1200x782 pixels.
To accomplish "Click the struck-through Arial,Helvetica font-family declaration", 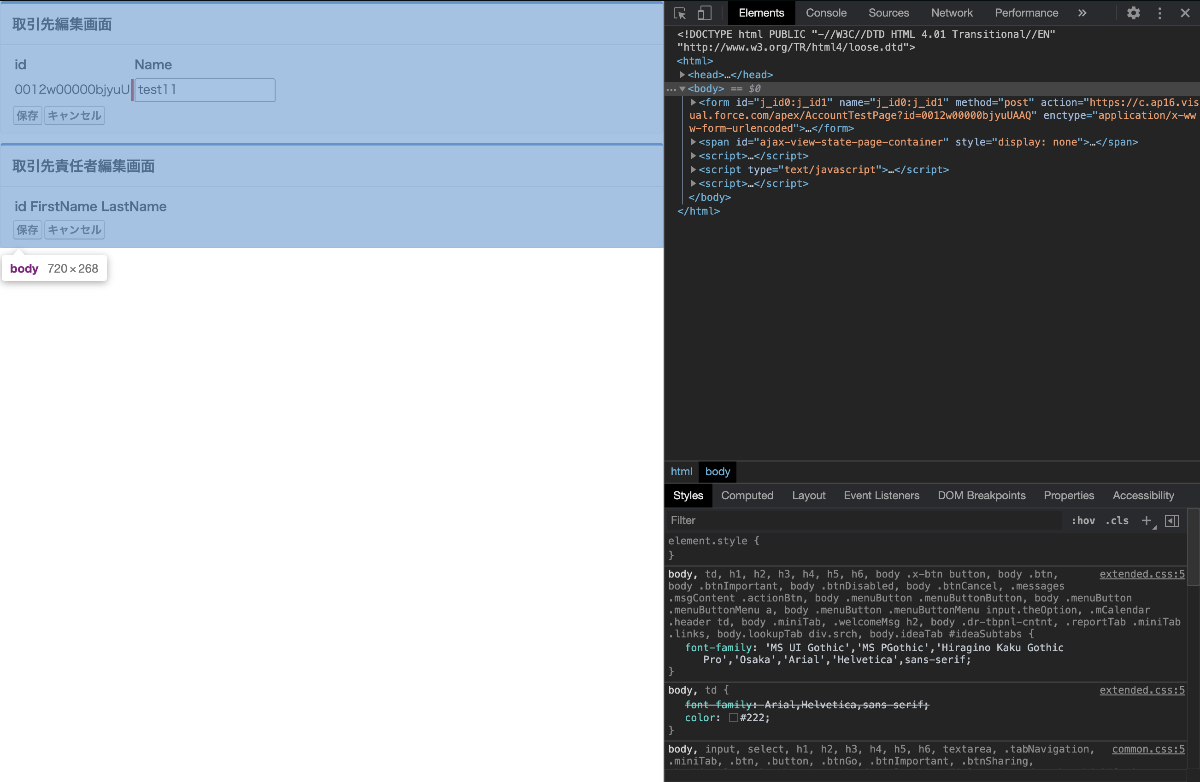I will [807, 704].
